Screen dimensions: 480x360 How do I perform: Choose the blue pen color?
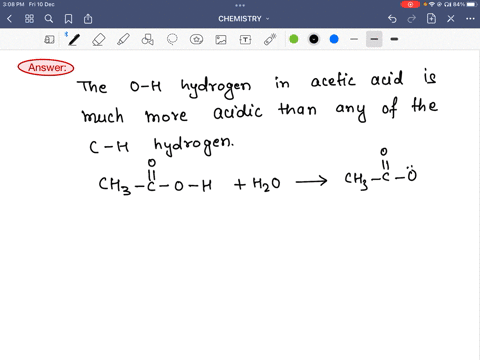[x=334, y=39]
